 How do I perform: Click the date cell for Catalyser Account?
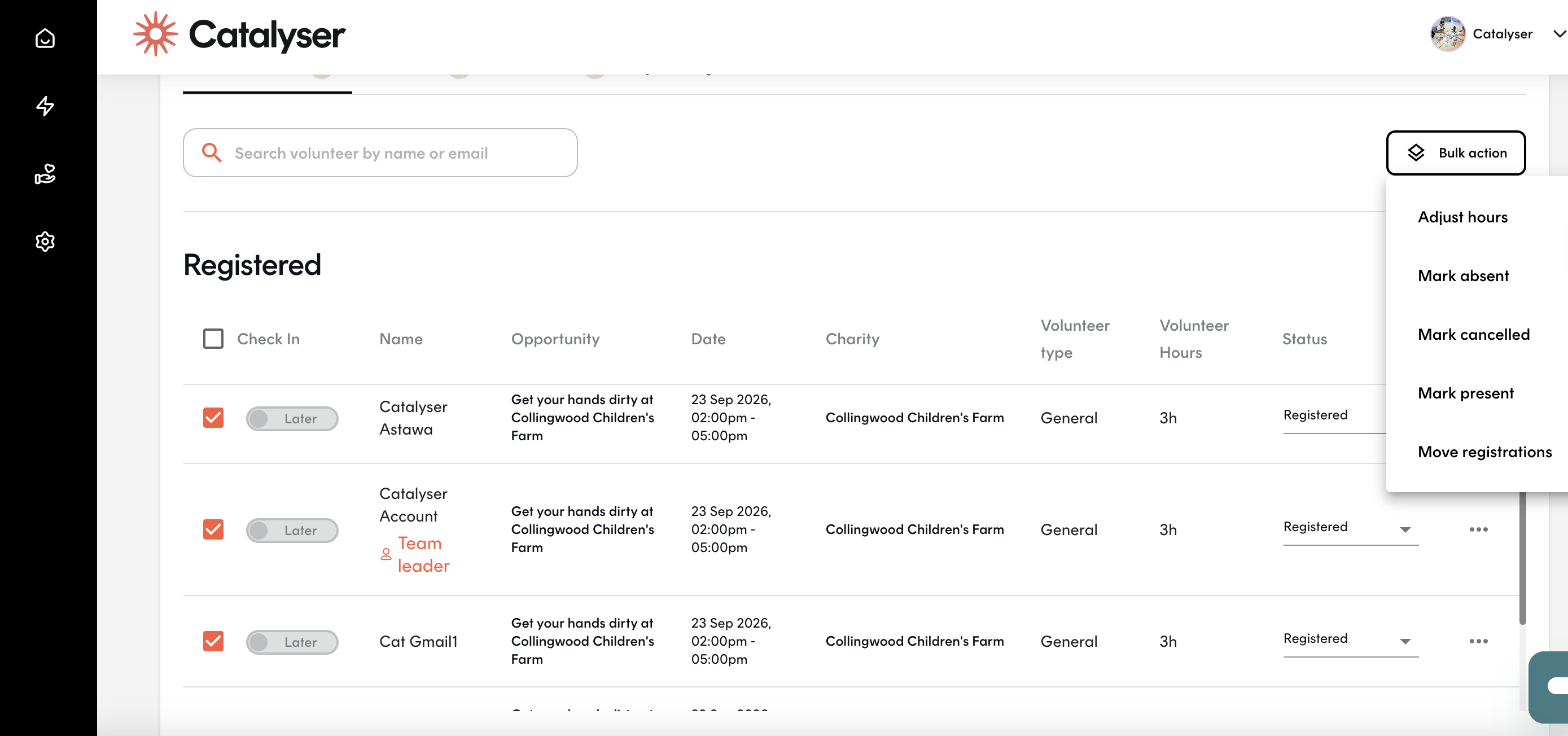coord(731,529)
